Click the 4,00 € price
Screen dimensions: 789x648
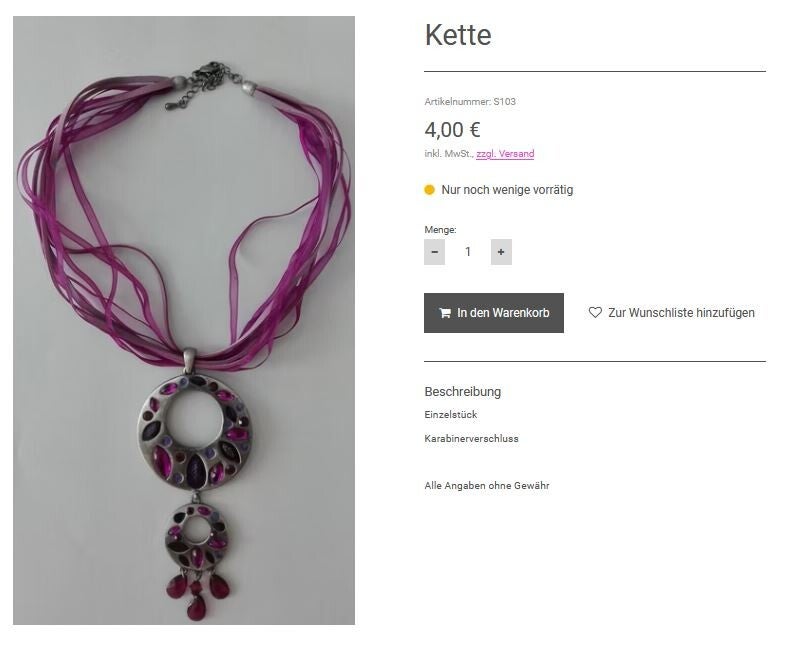(452, 130)
